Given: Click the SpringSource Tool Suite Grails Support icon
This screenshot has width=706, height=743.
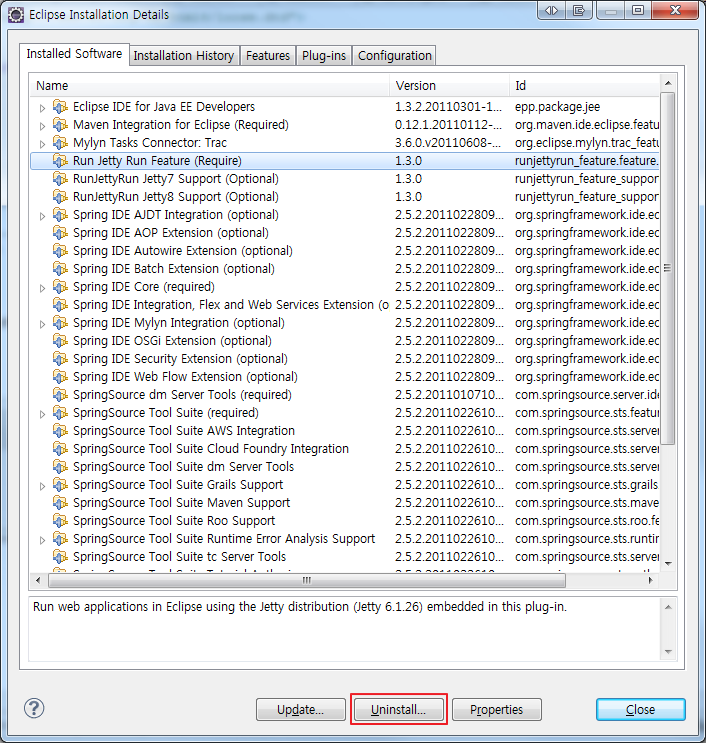Looking at the screenshot, I should point(60,485).
